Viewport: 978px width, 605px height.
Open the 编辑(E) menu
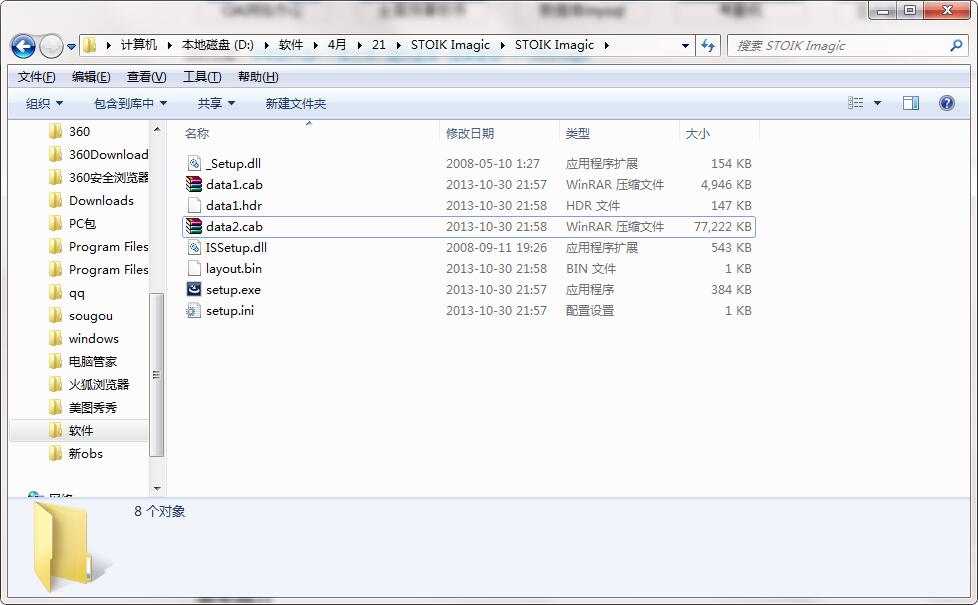[x=91, y=77]
